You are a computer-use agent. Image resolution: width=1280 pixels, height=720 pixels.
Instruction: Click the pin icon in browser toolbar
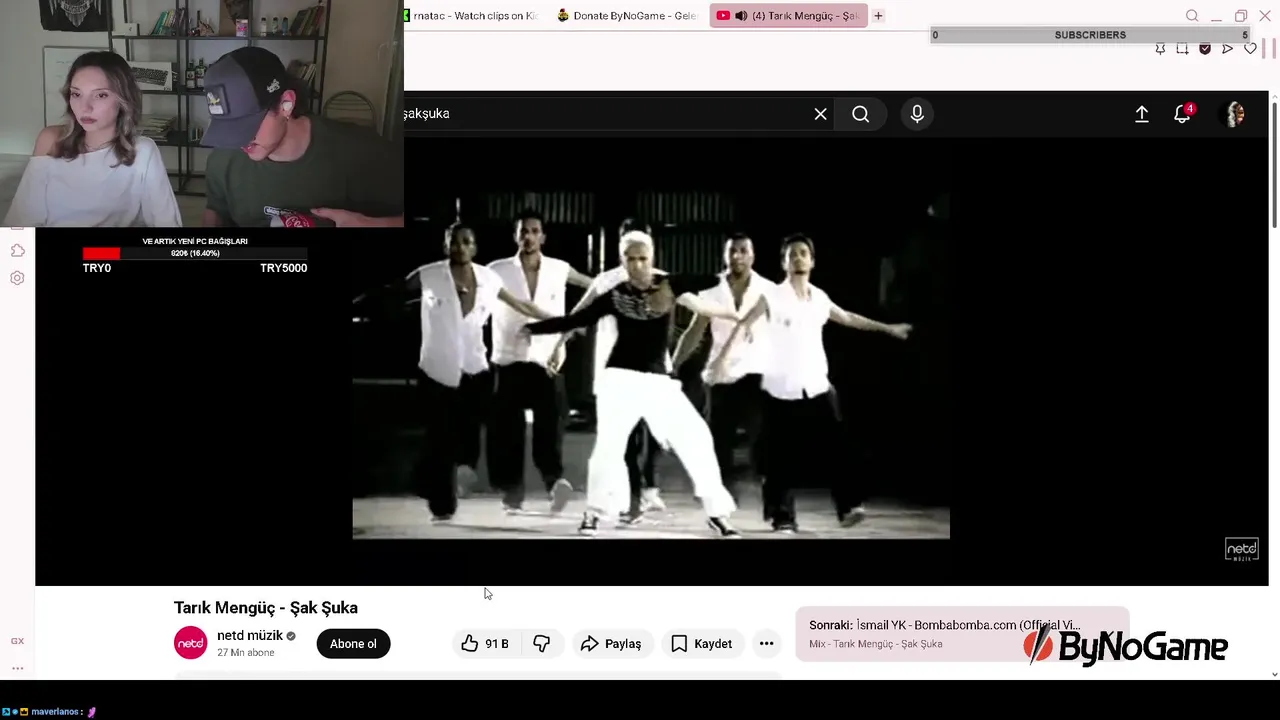click(1160, 49)
